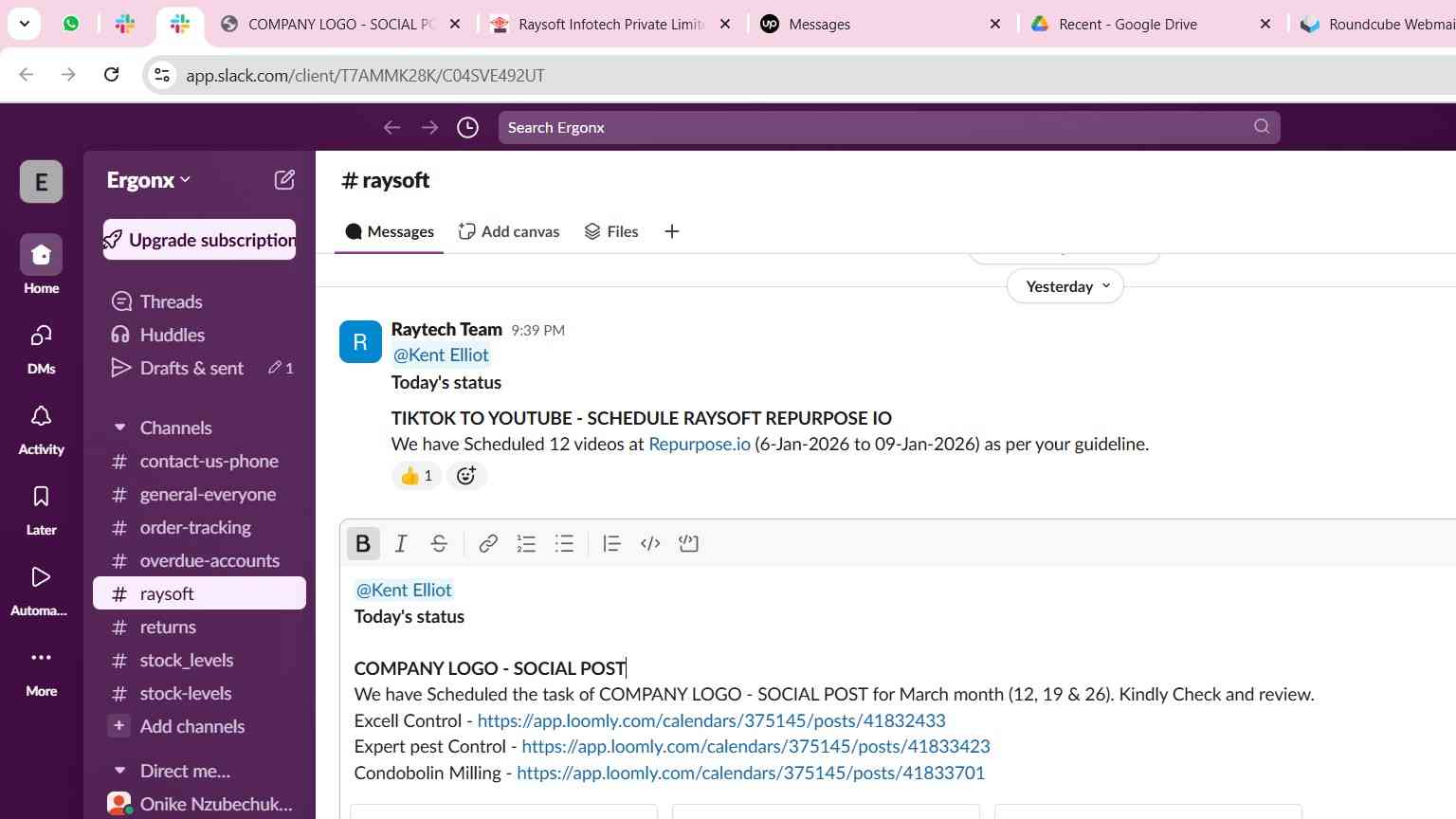This screenshot has height=819, width=1456.
Task: Click Add canvas tab
Action: pos(509,231)
